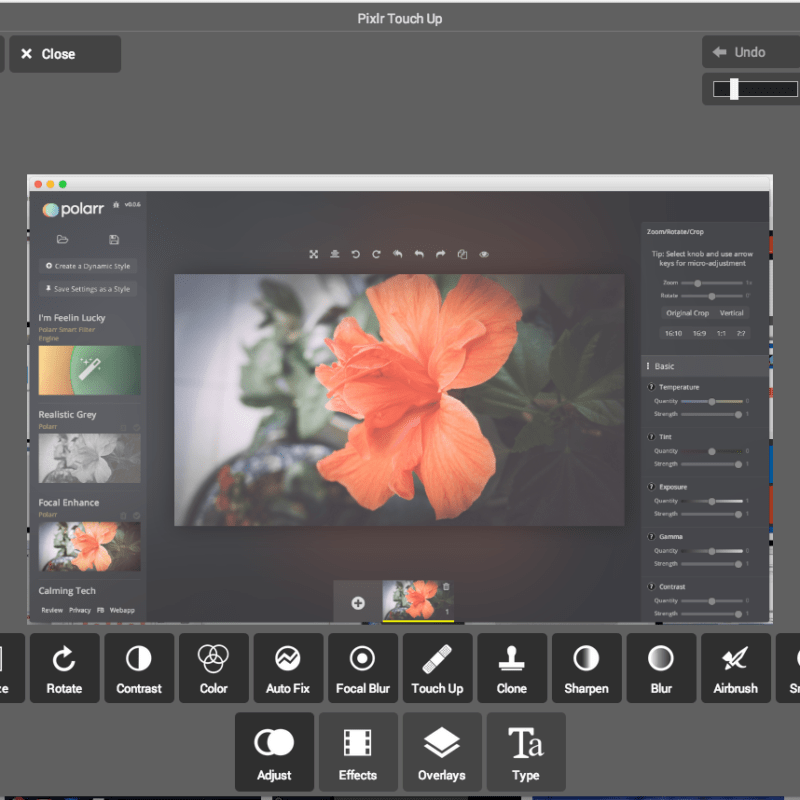This screenshot has height=800, width=800.
Task: Select the Sharpen tool
Action: click(586, 668)
